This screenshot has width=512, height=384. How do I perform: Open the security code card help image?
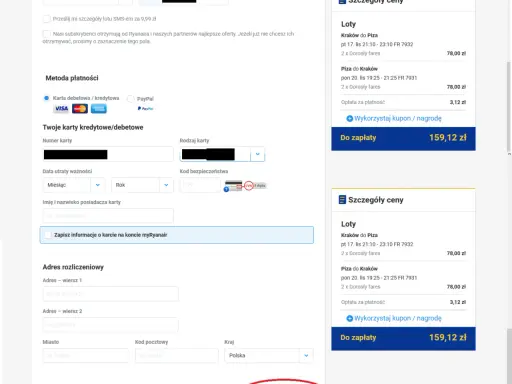pyautogui.click(x=246, y=186)
